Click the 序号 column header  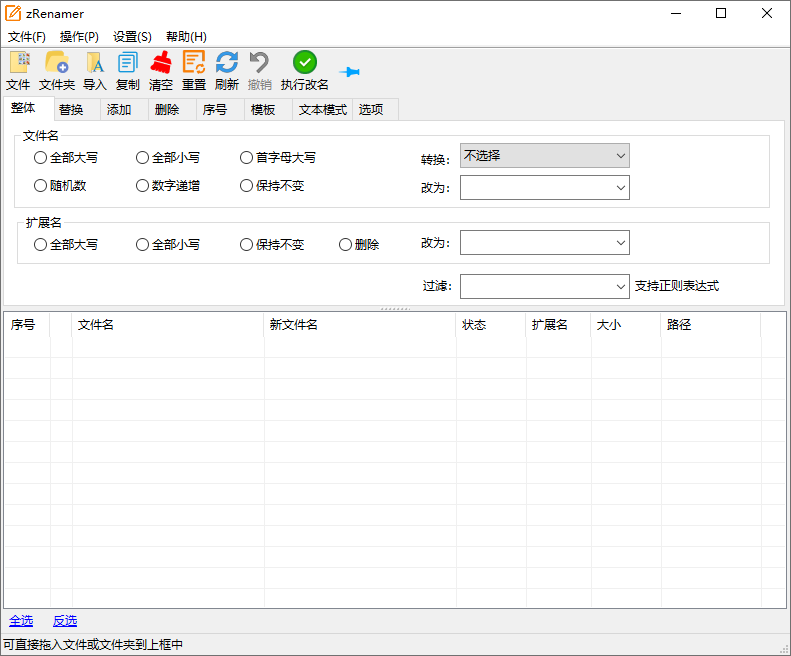(27, 324)
